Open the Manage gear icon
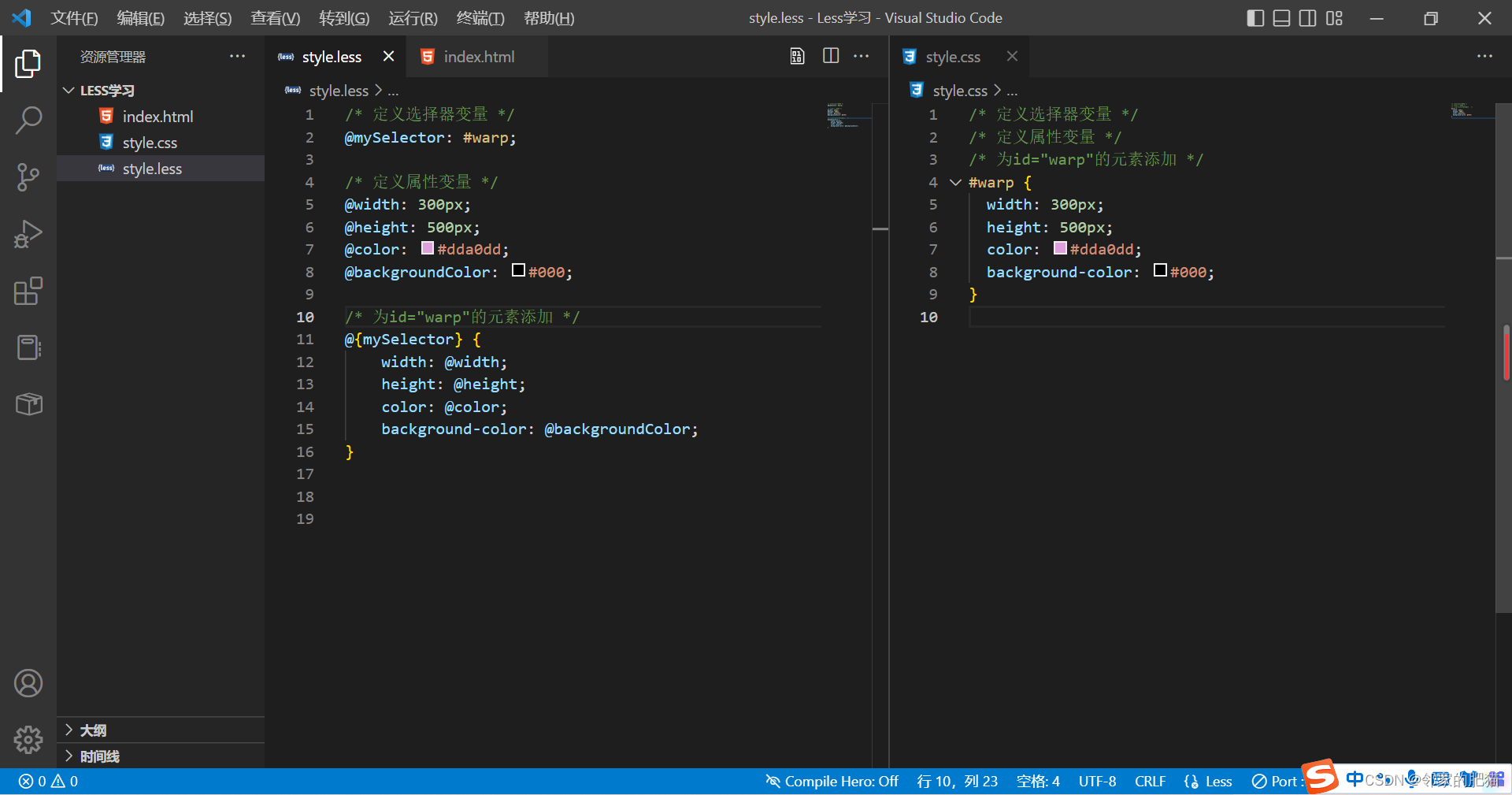Screen dimensions: 1512x795 pyautogui.click(x=28, y=739)
